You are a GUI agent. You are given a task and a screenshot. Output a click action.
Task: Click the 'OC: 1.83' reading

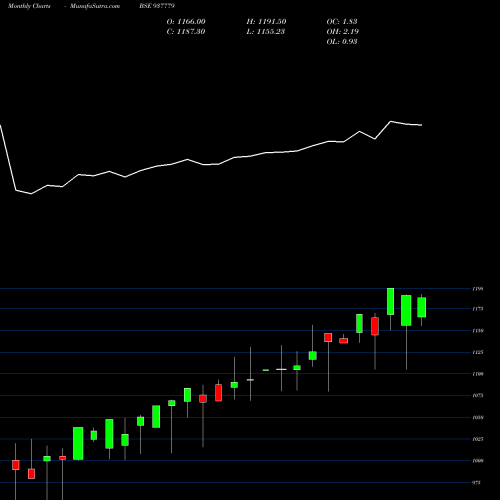tap(342, 22)
